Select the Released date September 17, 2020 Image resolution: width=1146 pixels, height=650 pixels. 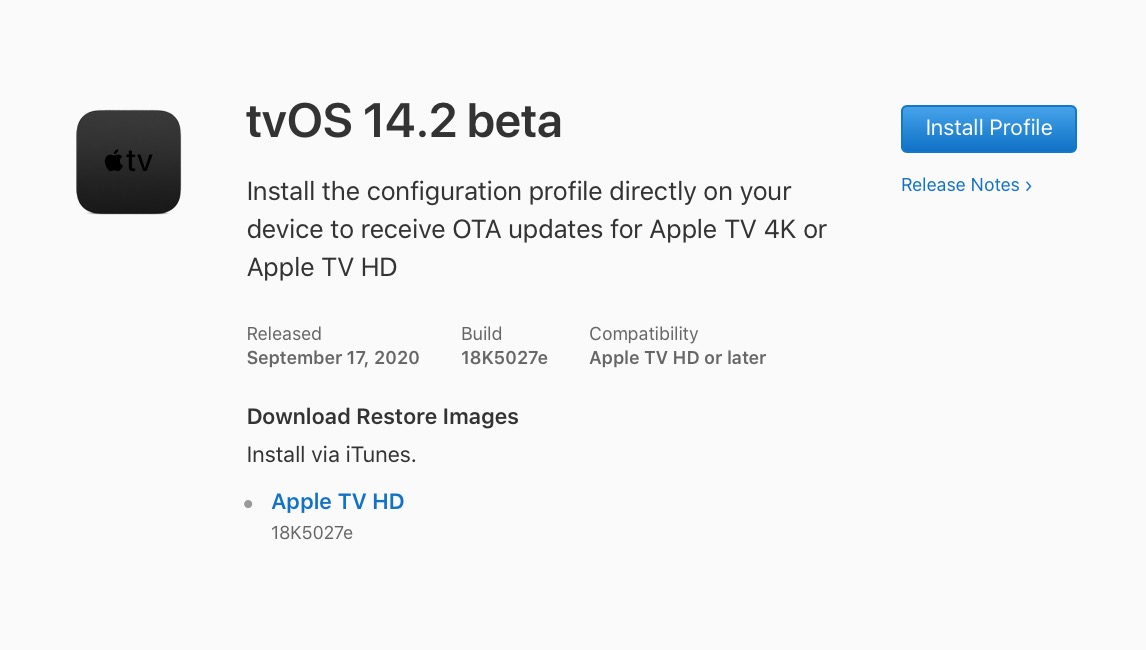(333, 357)
